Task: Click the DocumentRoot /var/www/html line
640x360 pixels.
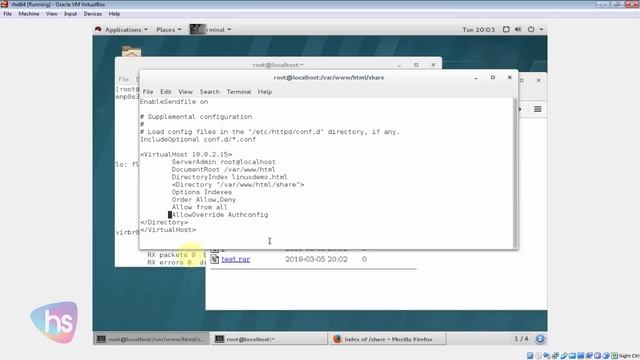Action: point(223,169)
